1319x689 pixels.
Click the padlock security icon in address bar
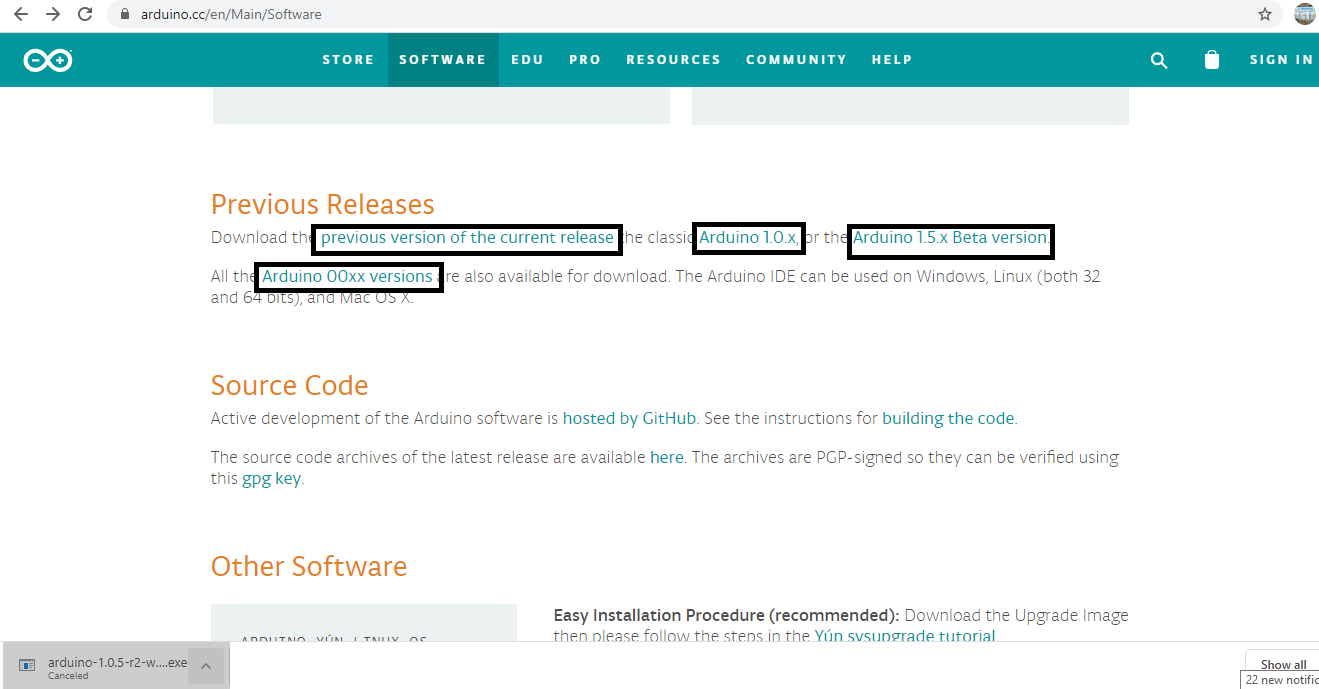[123, 14]
